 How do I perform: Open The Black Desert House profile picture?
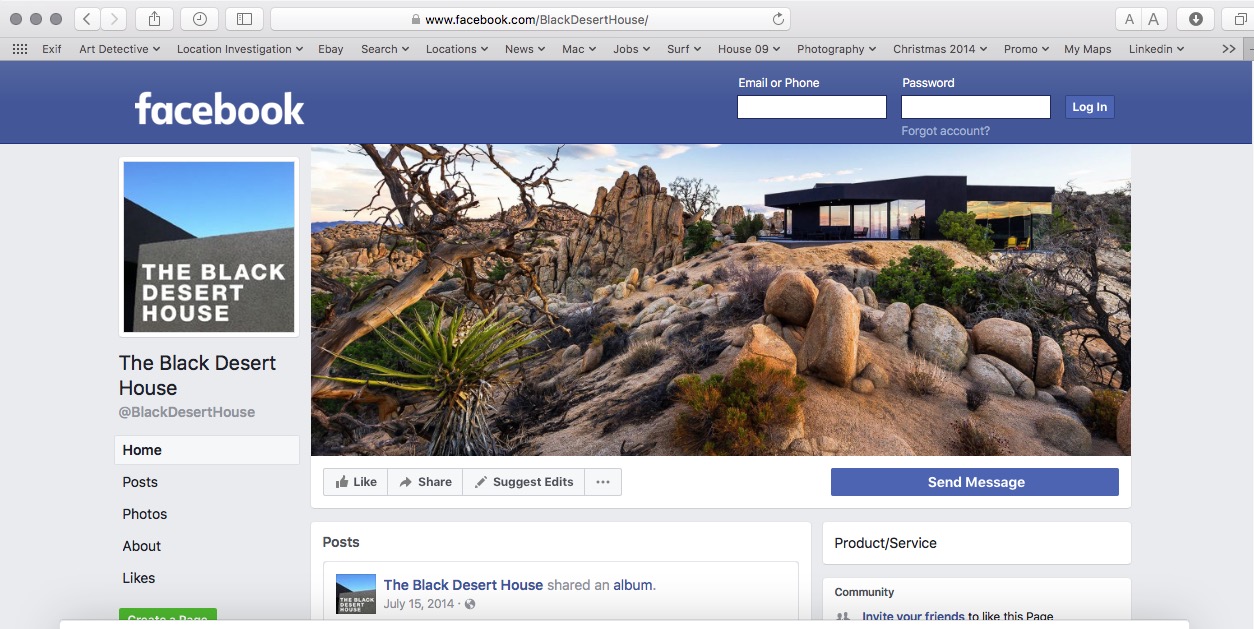(209, 247)
